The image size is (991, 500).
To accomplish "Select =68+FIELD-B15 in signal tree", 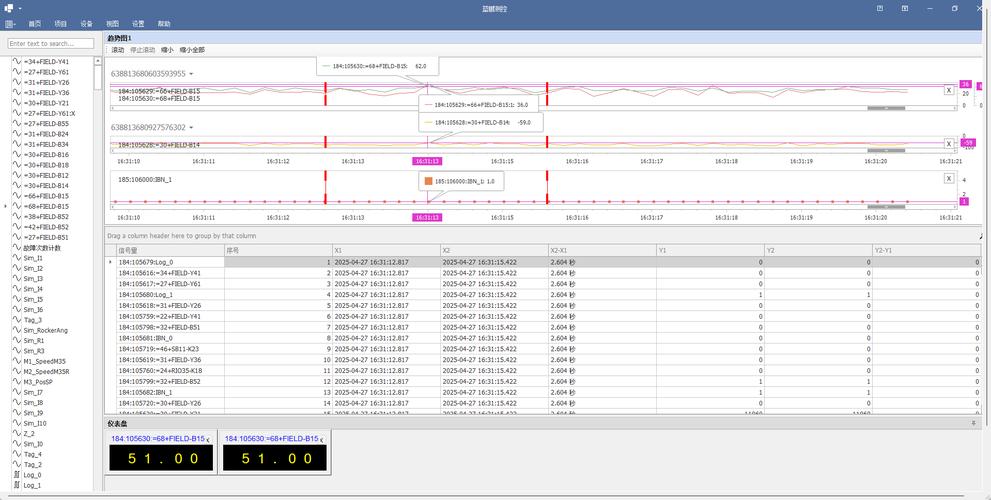I will 46,207.
